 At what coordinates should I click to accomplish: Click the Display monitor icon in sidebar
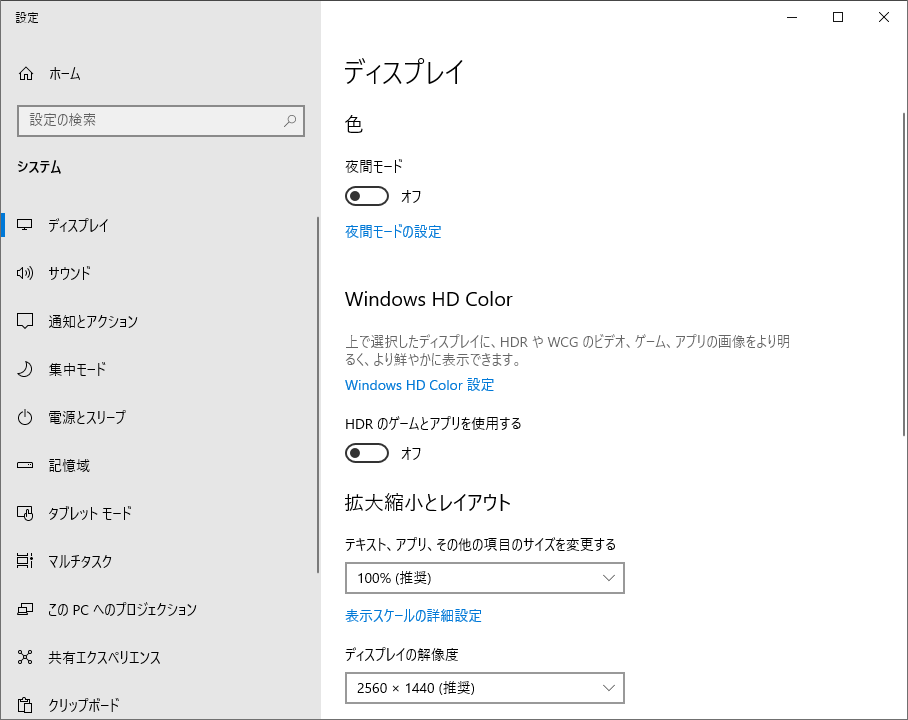click(25, 225)
